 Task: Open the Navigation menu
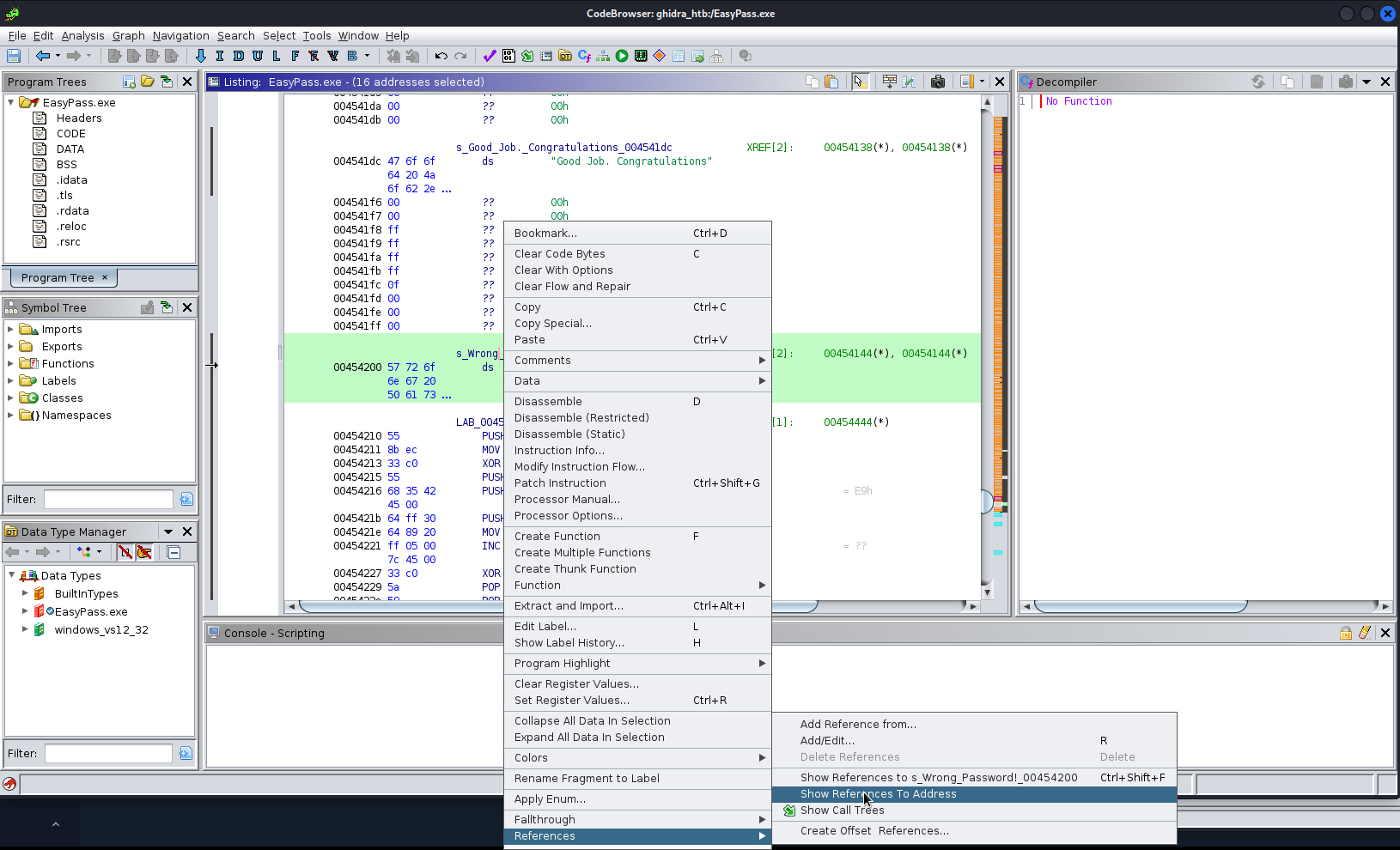pyautogui.click(x=180, y=35)
